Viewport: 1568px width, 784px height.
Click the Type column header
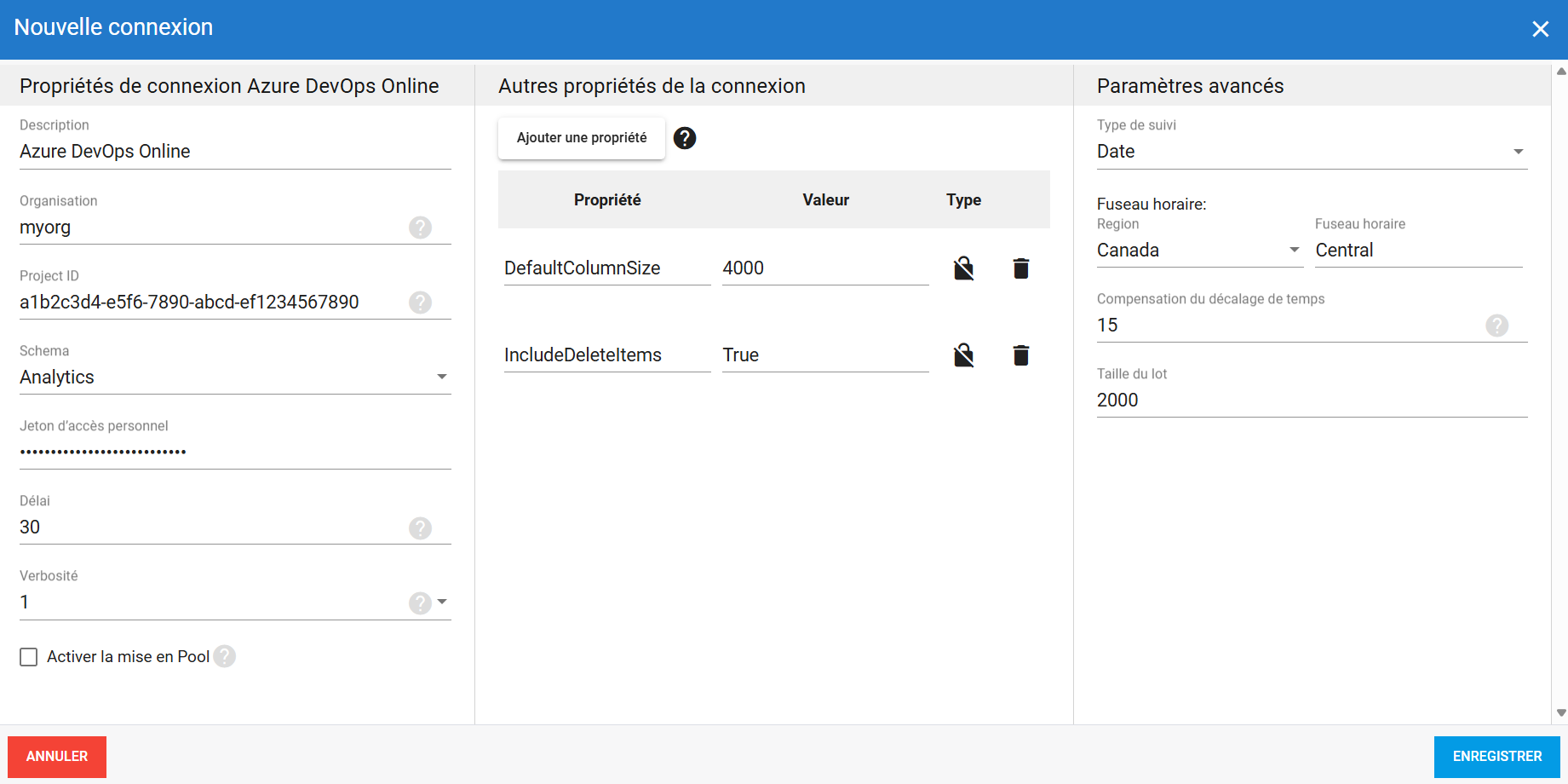click(963, 200)
